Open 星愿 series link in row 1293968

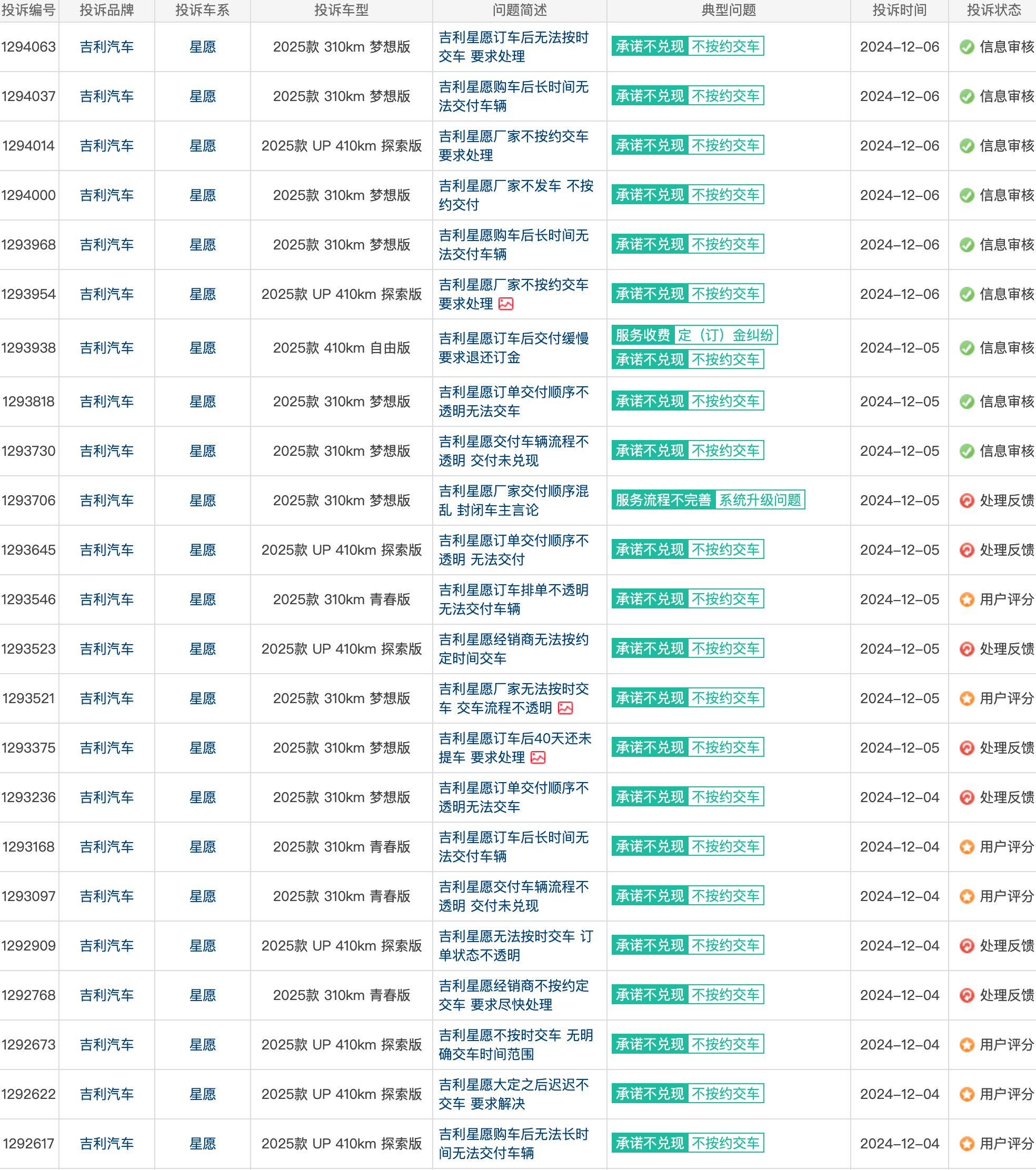pos(203,245)
